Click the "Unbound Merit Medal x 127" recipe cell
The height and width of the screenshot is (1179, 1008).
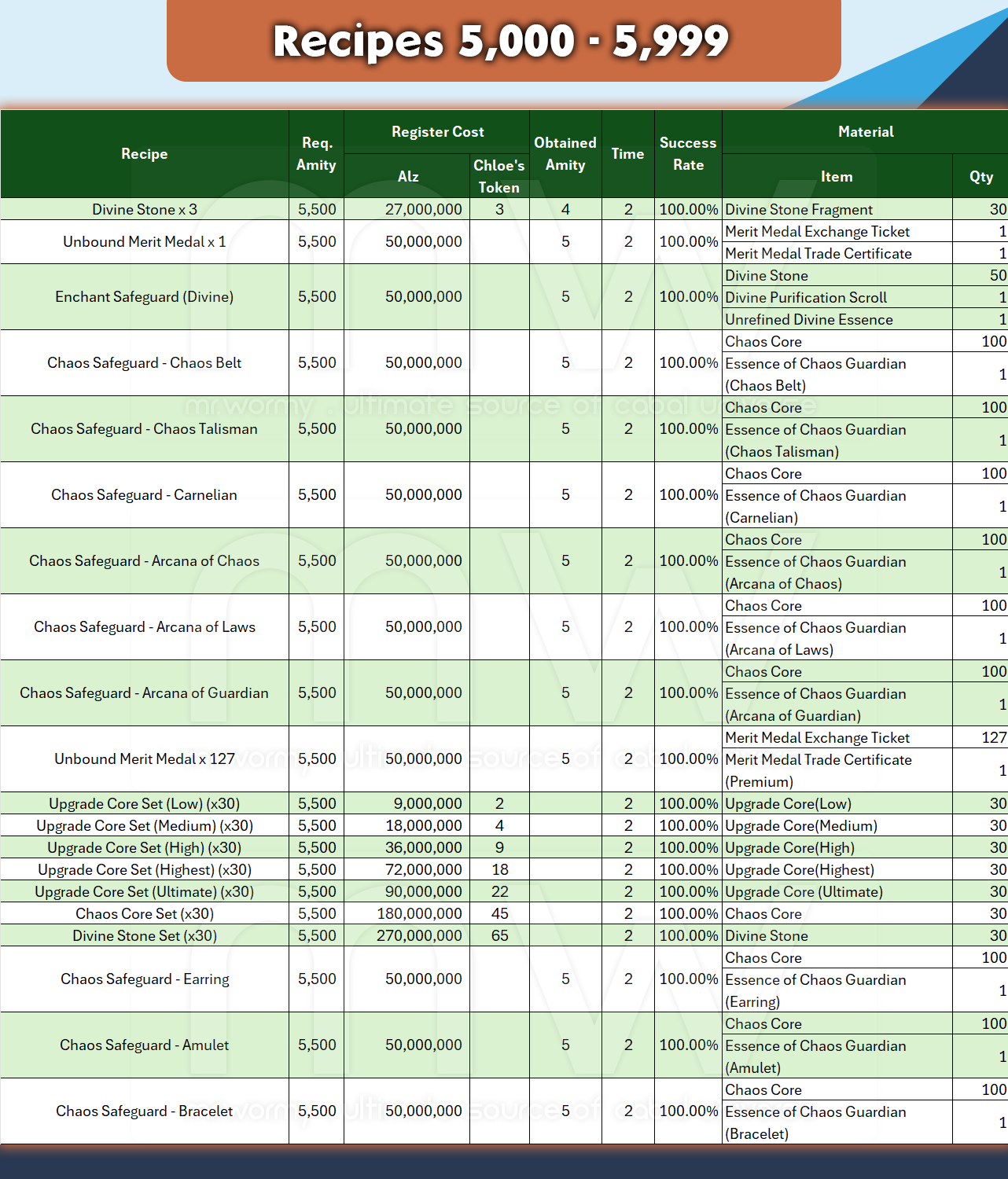coord(145,759)
